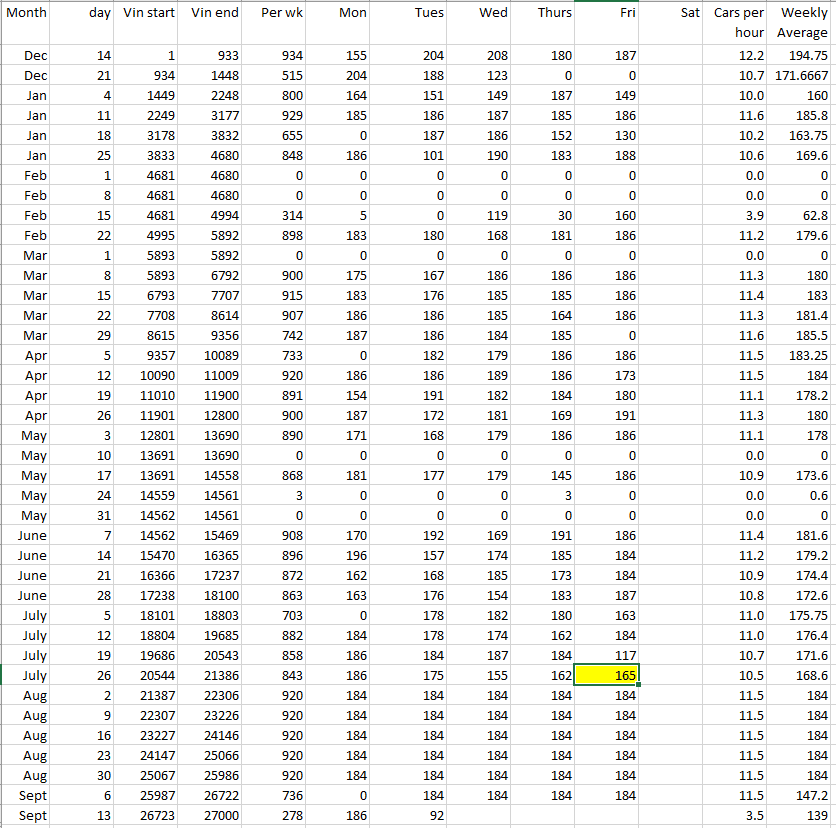
Task: Select the Weekly Average cell showing 171.6667
Action: click(803, 76)
